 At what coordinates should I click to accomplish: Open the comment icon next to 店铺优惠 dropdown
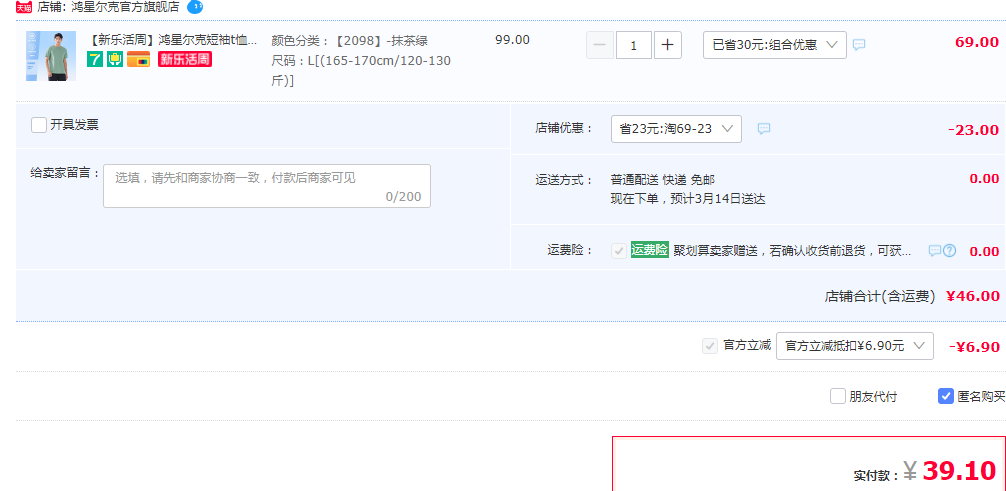point(763,128)
